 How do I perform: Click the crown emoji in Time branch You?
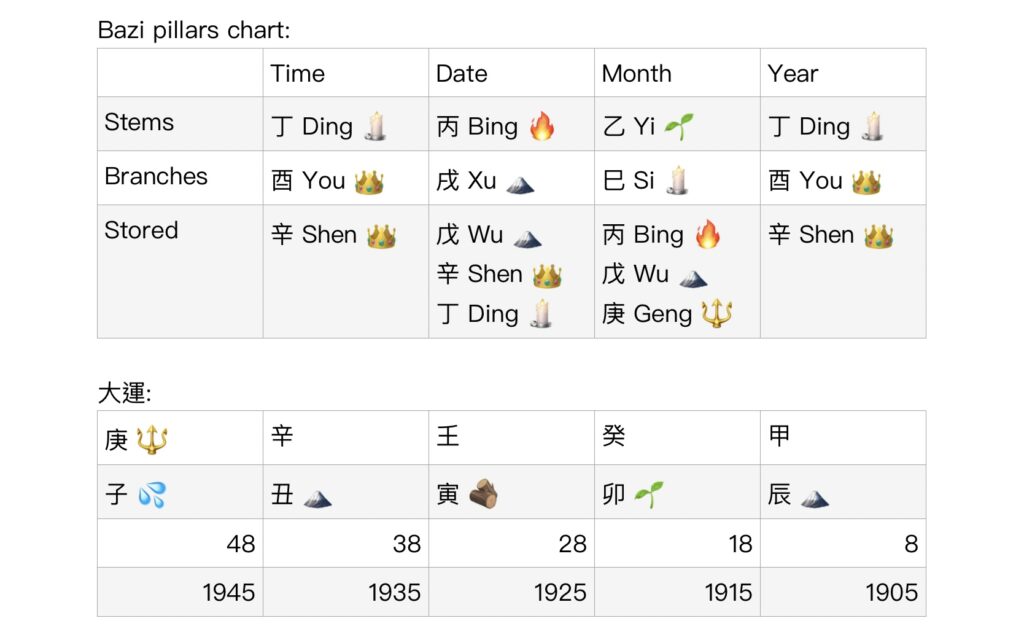pyautogui.click(x=369, y=182)
